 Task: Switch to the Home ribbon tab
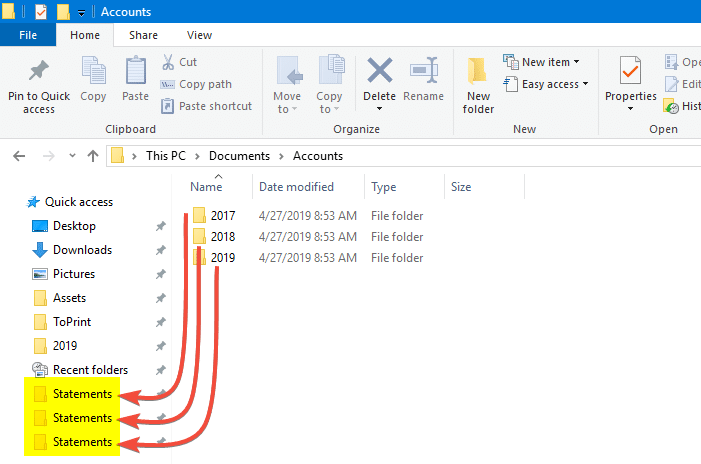click(x=85, y=35)
